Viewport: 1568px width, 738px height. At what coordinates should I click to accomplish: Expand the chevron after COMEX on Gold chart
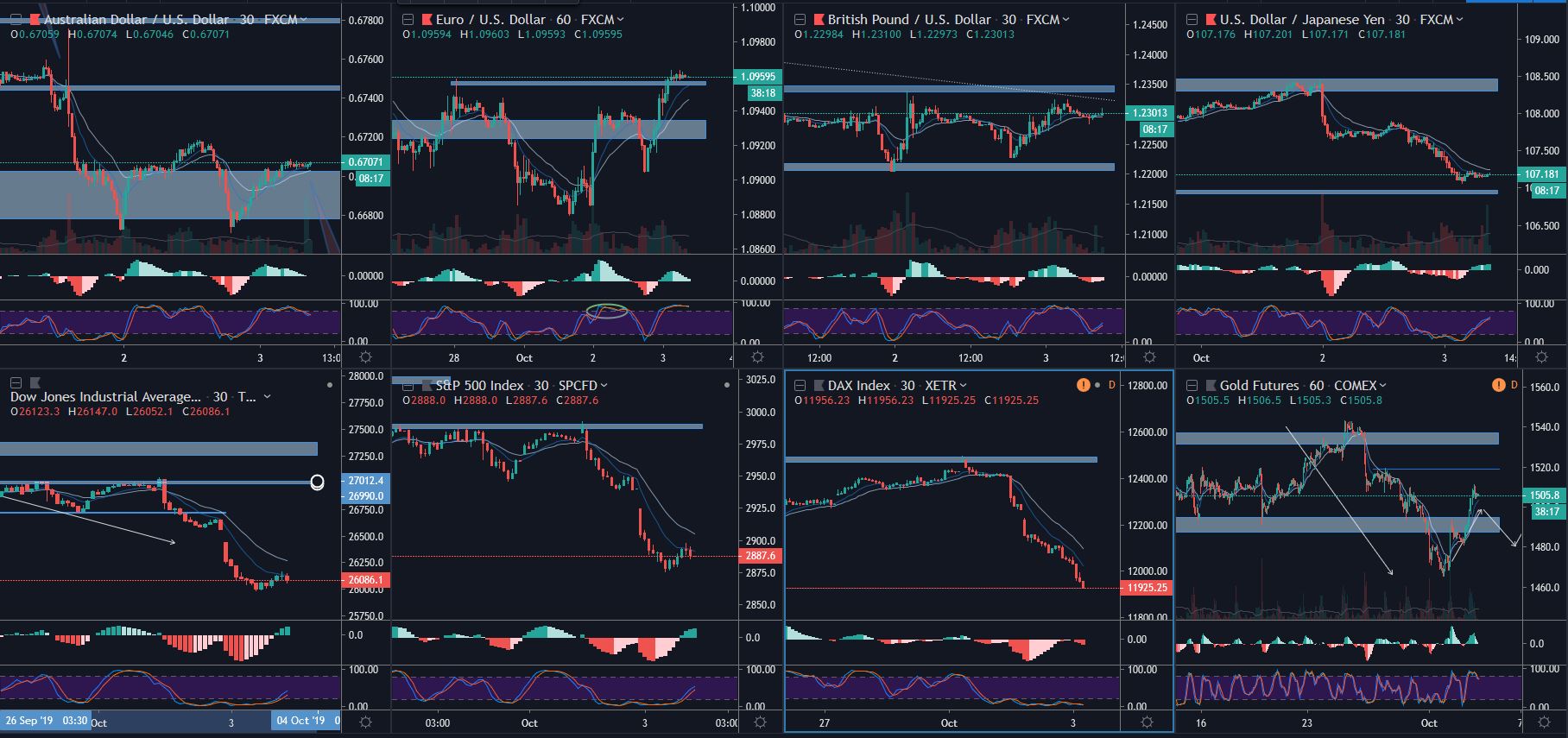(1383, 385)
